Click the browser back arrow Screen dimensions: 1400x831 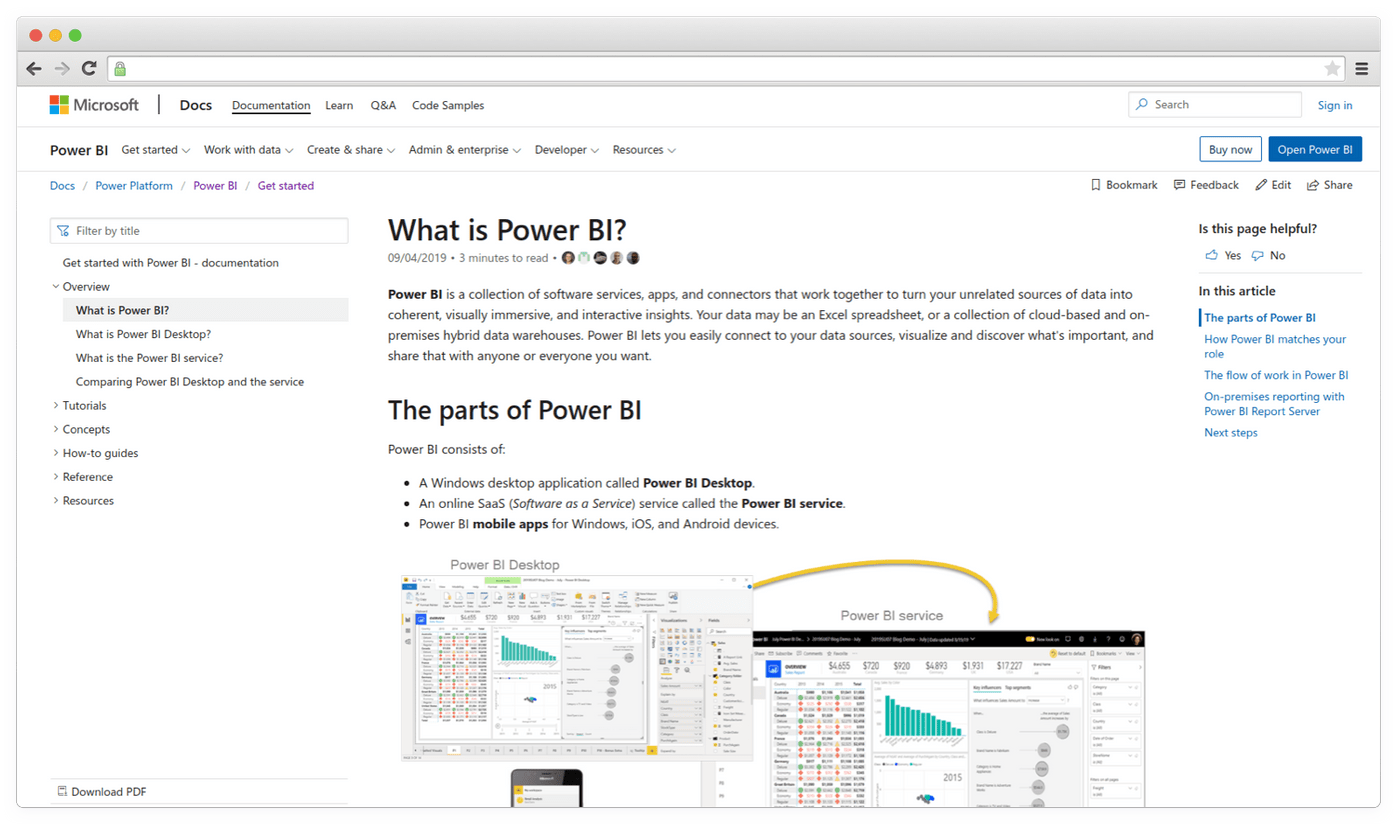pos(34,69)
